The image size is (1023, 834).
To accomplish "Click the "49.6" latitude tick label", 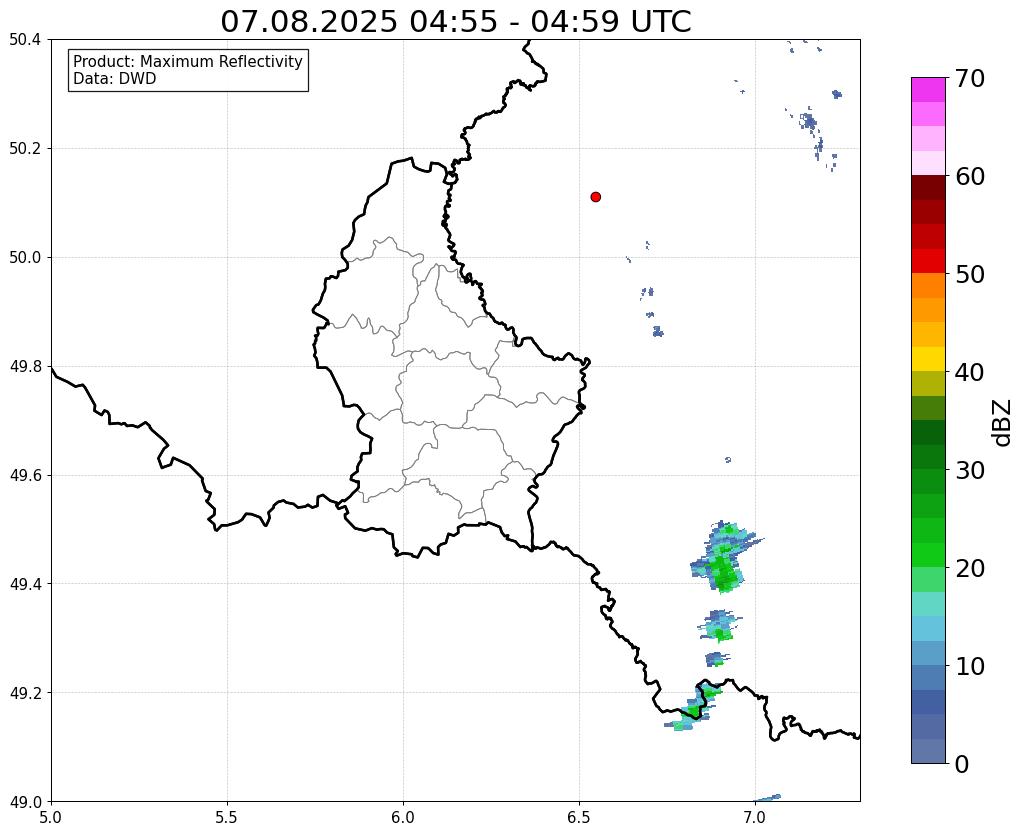I will (x=25, y=475).
